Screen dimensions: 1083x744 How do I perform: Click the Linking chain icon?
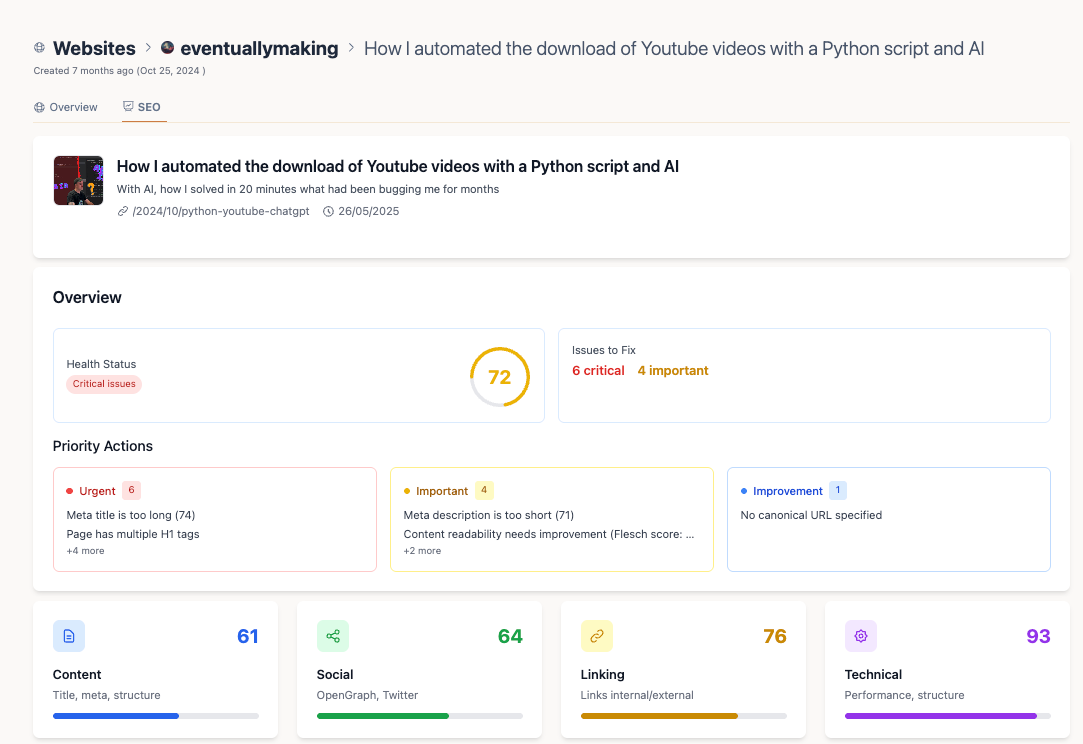coord(597,636)
